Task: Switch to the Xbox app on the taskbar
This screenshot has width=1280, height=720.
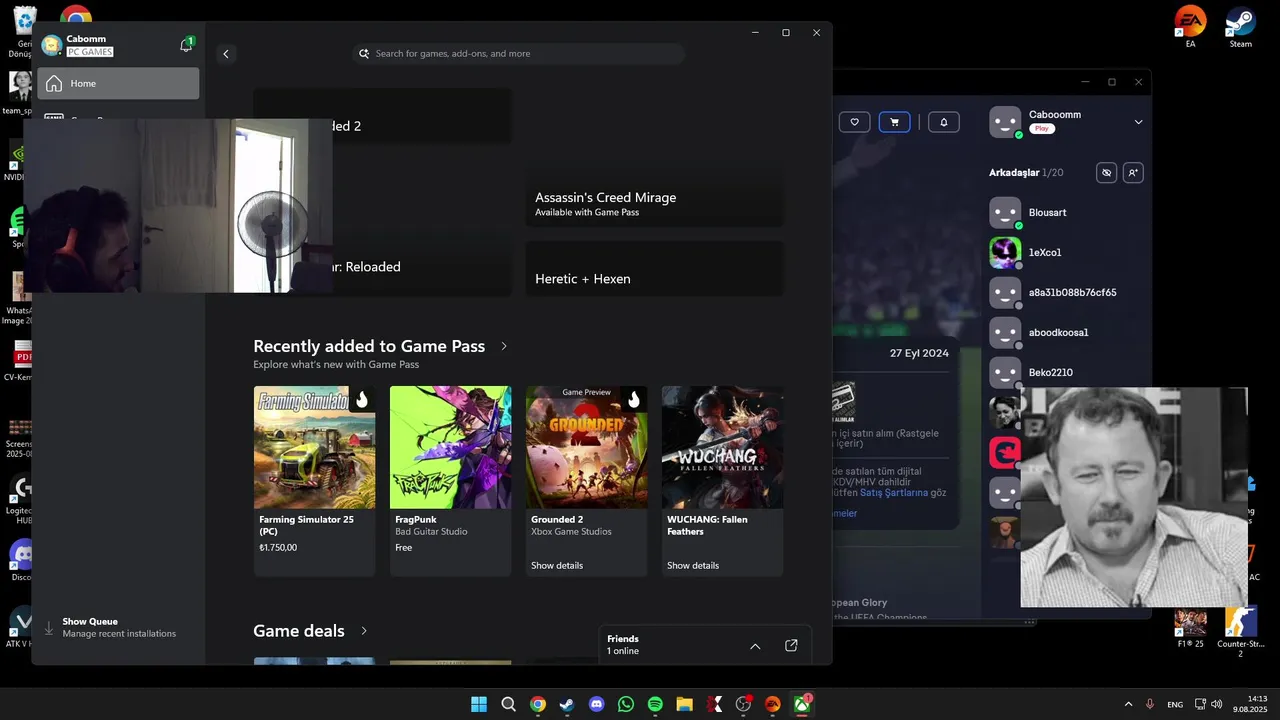Action: (802, 704)
